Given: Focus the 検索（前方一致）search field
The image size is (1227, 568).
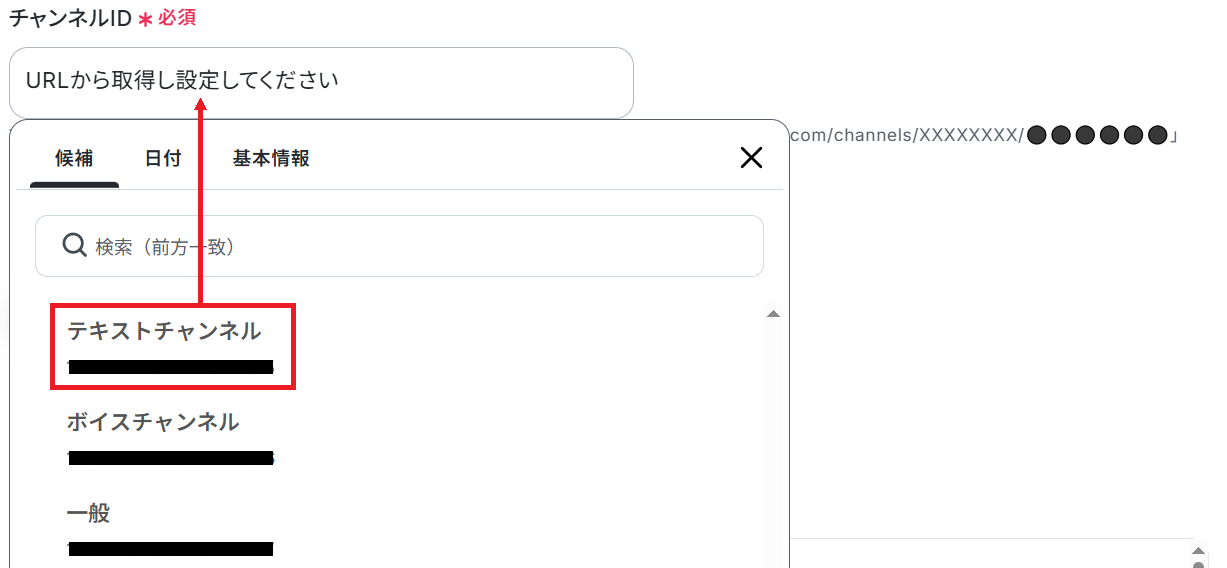Looking at the screenshot, I should pos(399,246).
